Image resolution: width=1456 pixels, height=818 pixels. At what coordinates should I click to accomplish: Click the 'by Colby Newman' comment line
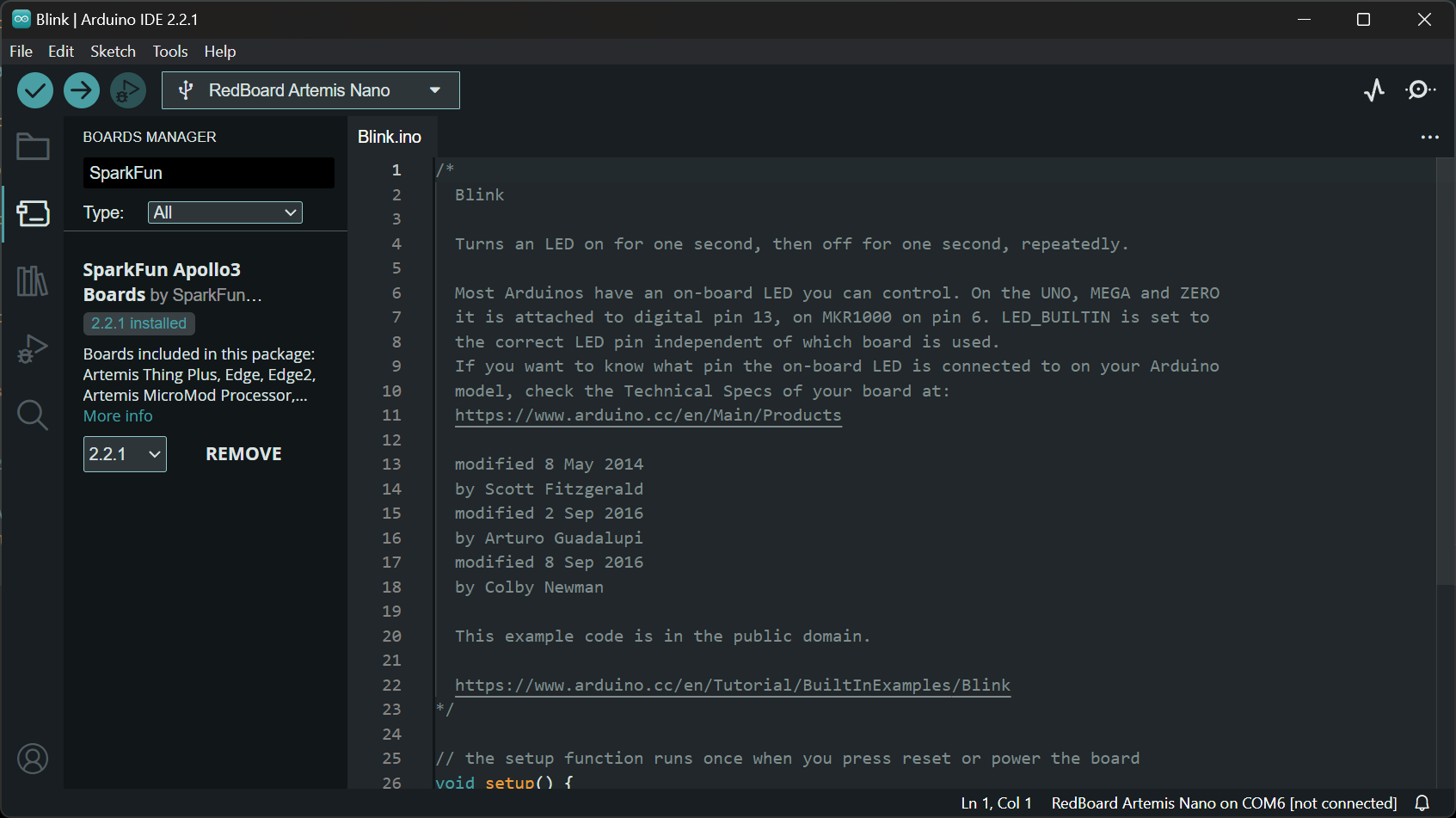(529, 587)
